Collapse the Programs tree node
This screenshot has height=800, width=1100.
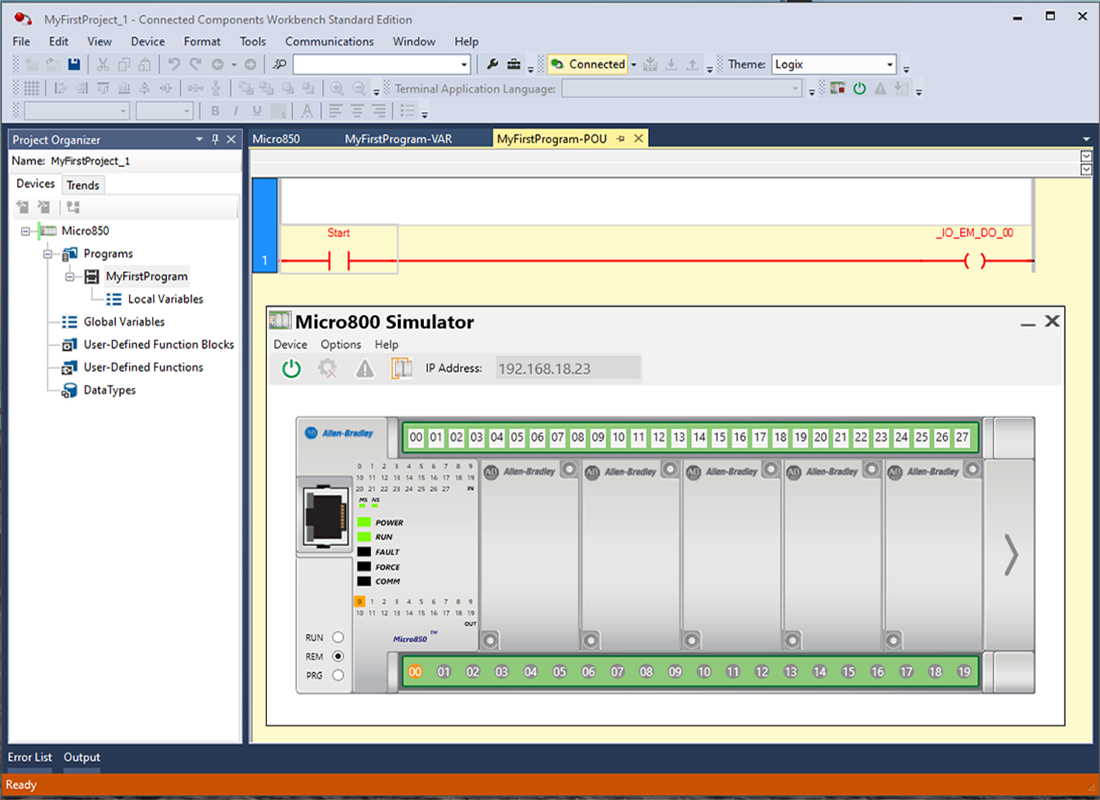pos(48,253)
